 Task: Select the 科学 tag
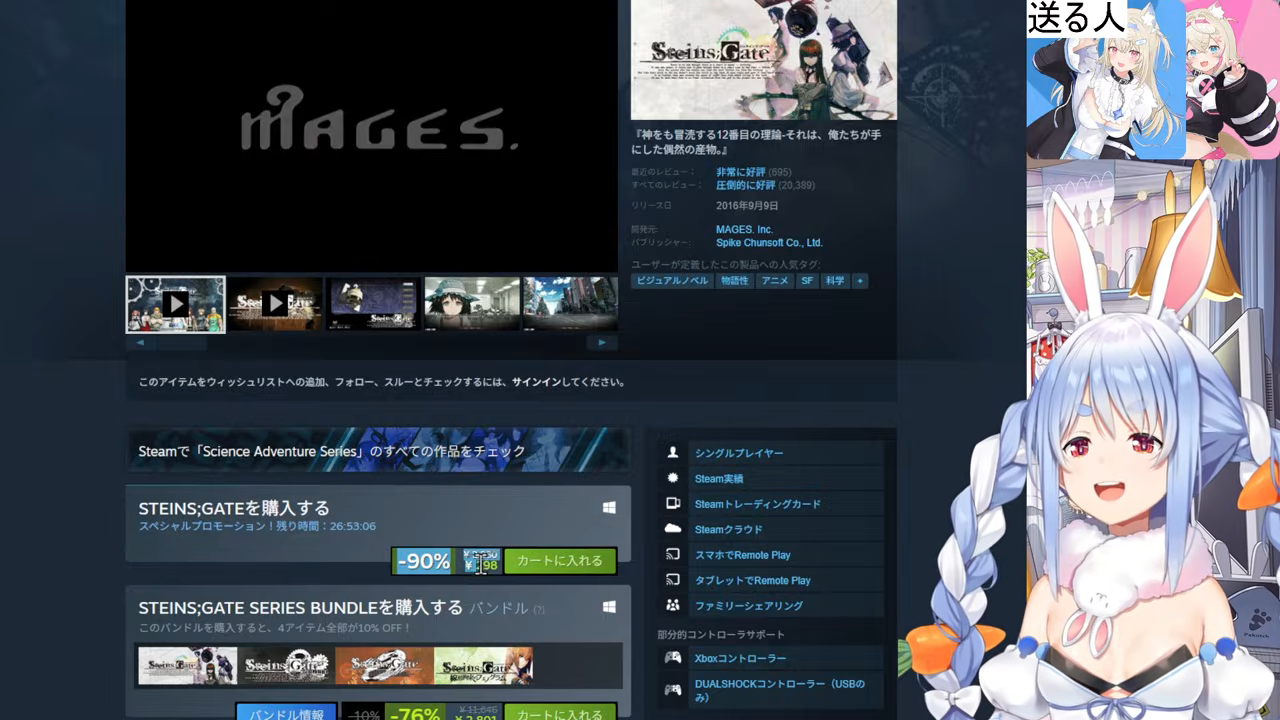(x=835, y=281)
